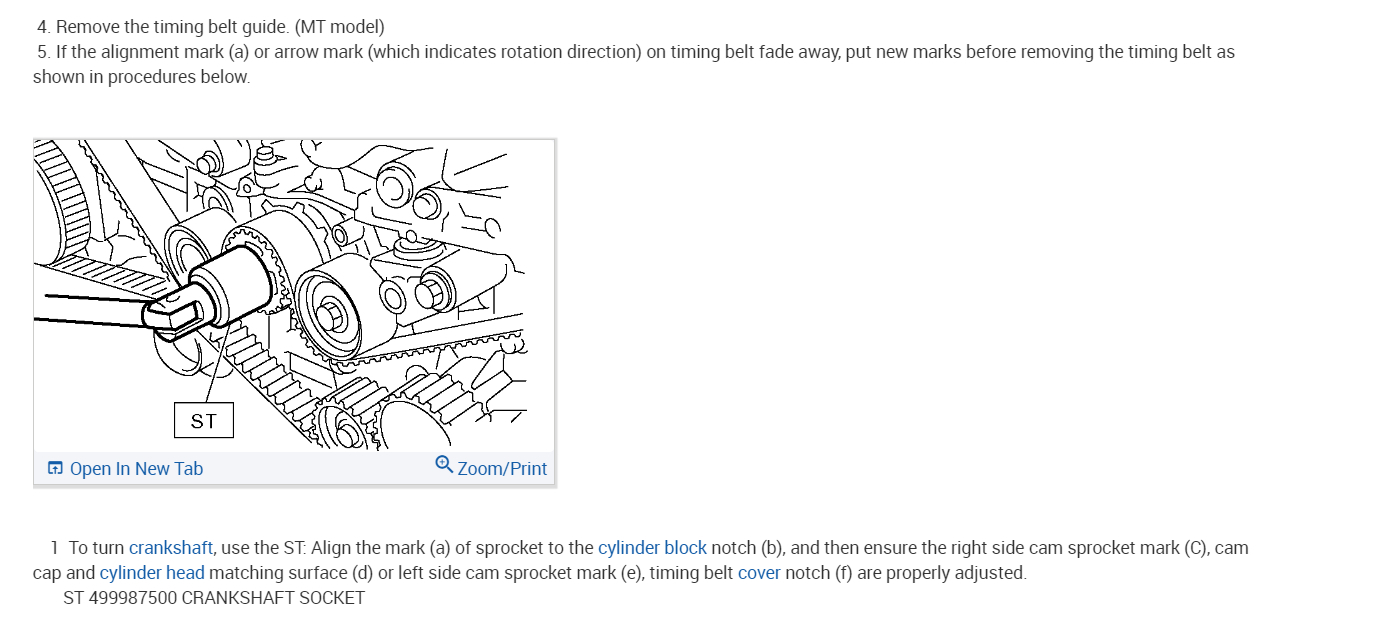Click the 'shown in procedures below' text
Image resolution: width=1379 pixels, height=632 pixels.
pyautogui.click(x=142, y=77)
